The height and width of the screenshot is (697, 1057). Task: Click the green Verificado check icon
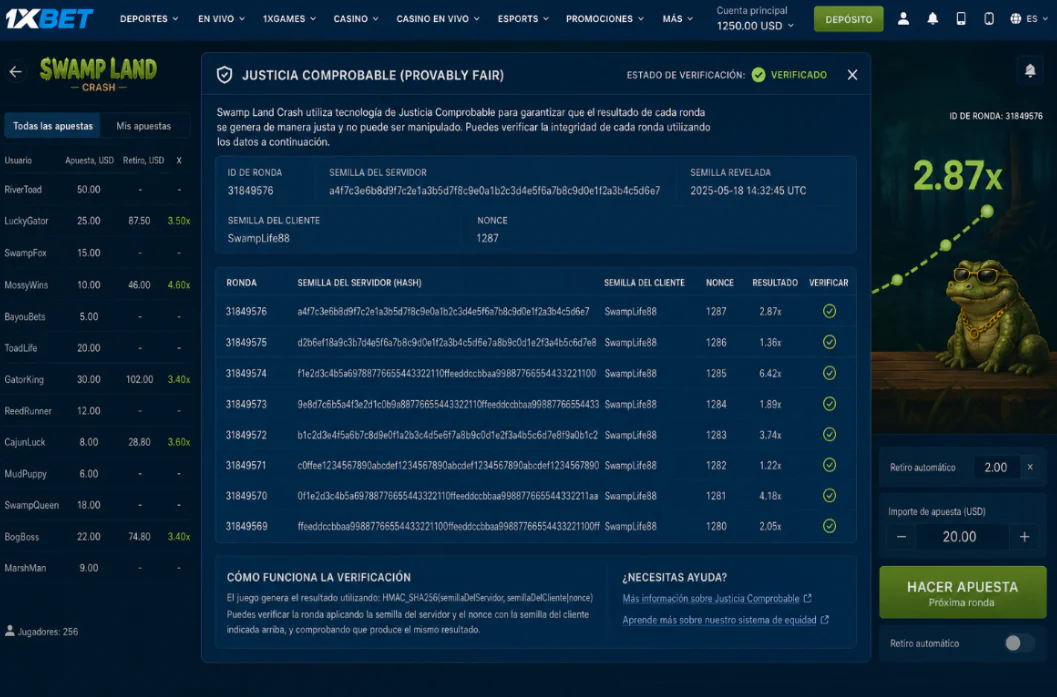[758, 75]
